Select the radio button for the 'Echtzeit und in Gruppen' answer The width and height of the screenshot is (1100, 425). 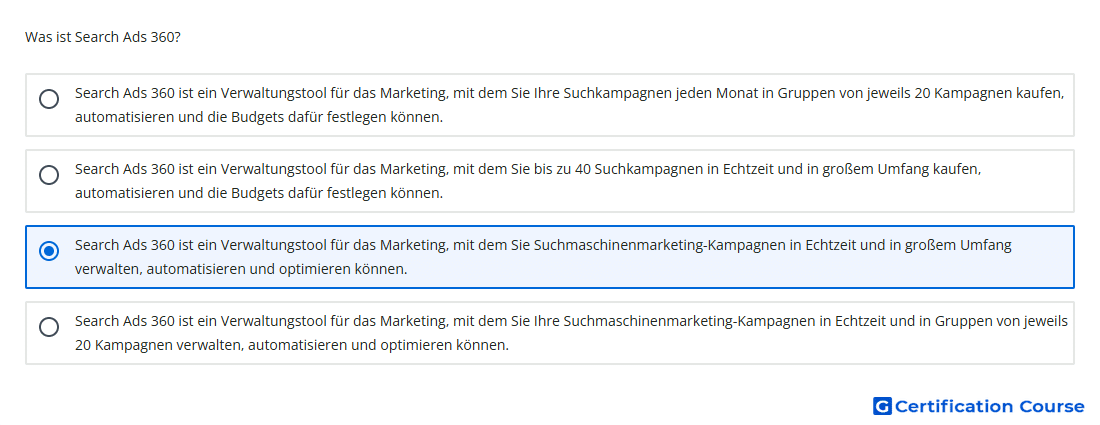coord(49,327)
